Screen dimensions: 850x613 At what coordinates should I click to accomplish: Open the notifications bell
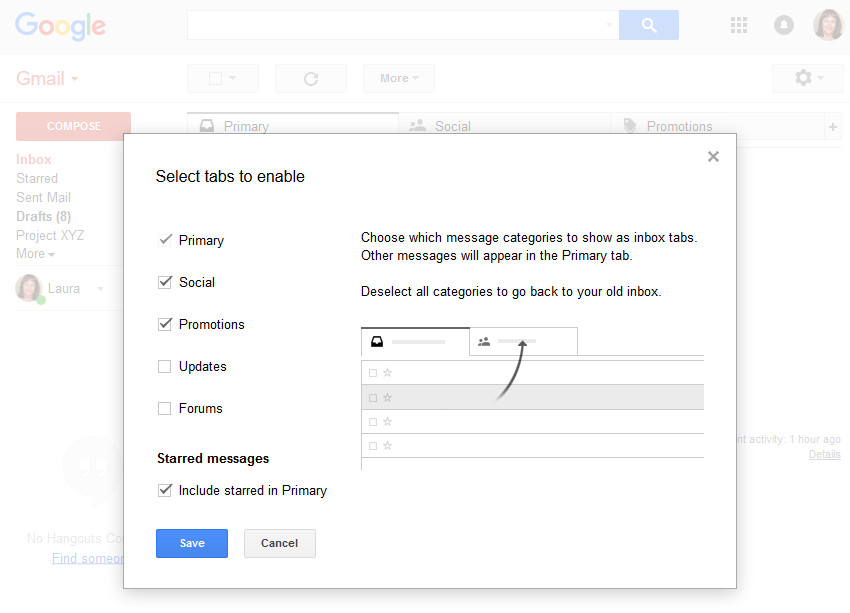(783, 25)
